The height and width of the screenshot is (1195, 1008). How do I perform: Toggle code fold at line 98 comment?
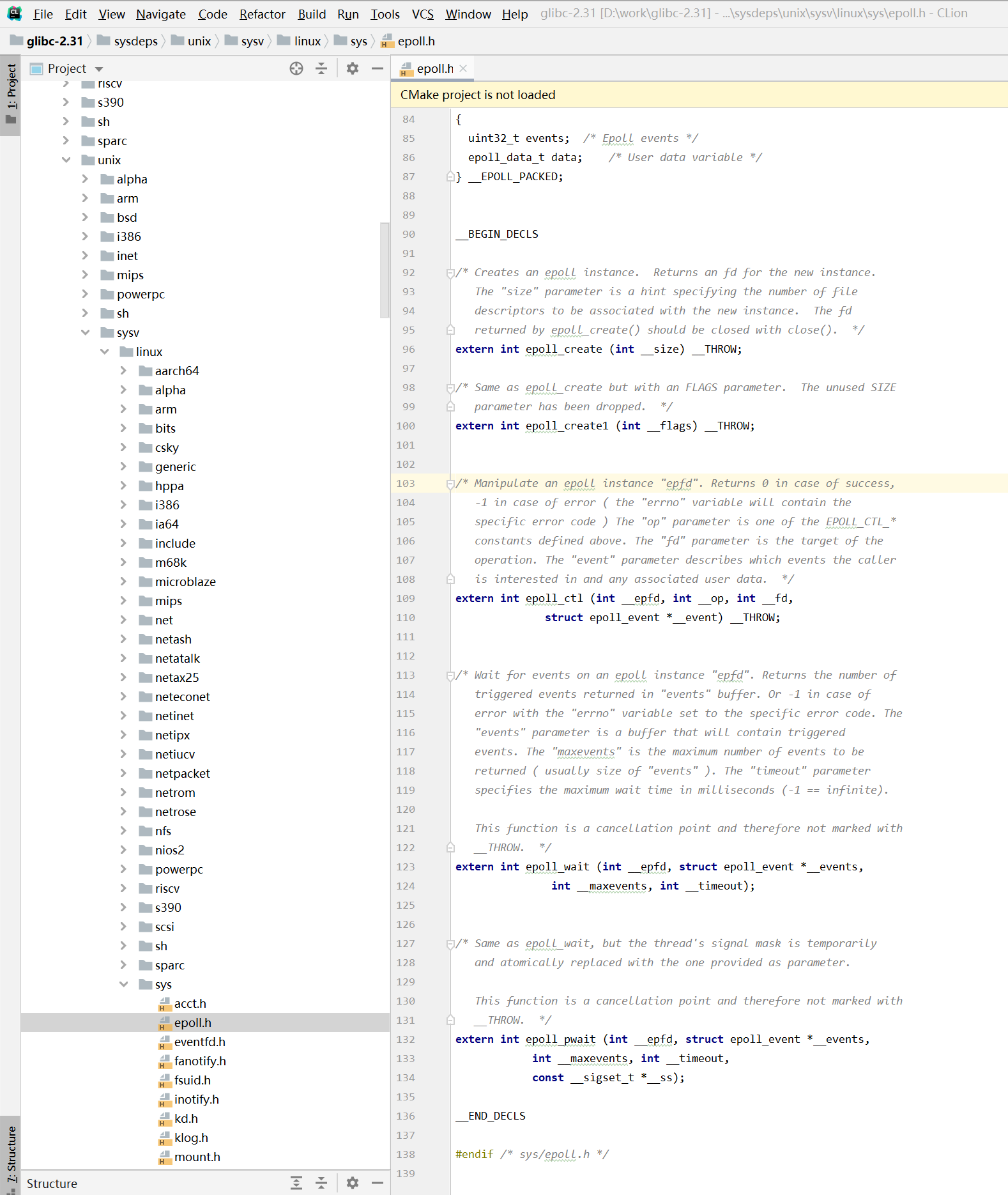point(450,388)
